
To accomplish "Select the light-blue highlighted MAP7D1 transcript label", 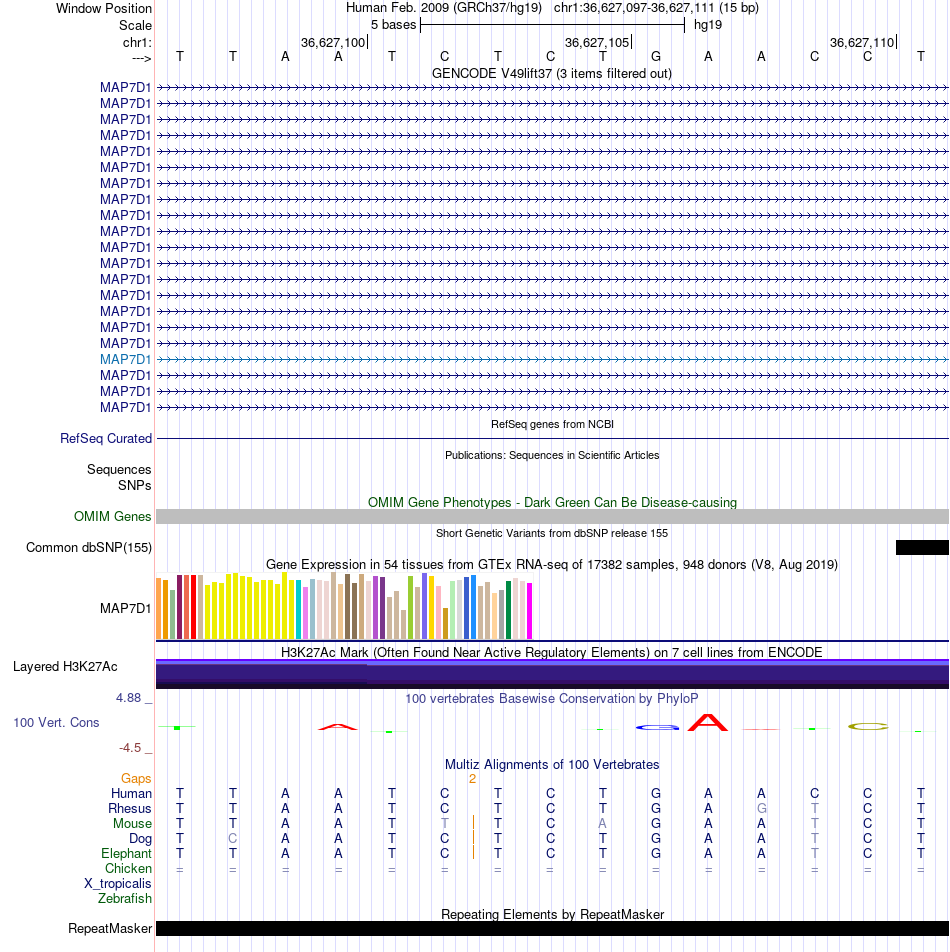I will click(x=126, y=359).
